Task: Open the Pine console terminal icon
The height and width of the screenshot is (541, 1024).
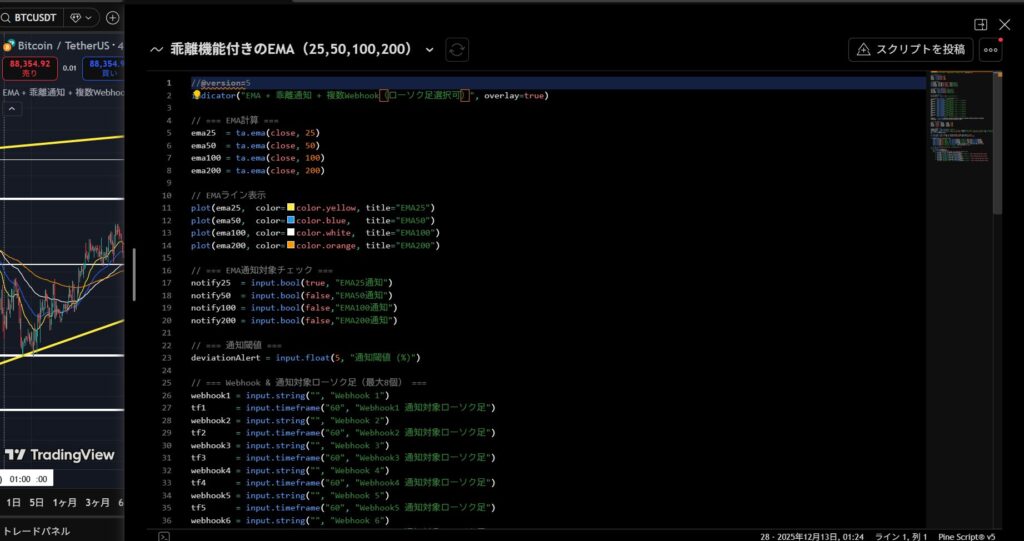Action: tap(164, 536)
